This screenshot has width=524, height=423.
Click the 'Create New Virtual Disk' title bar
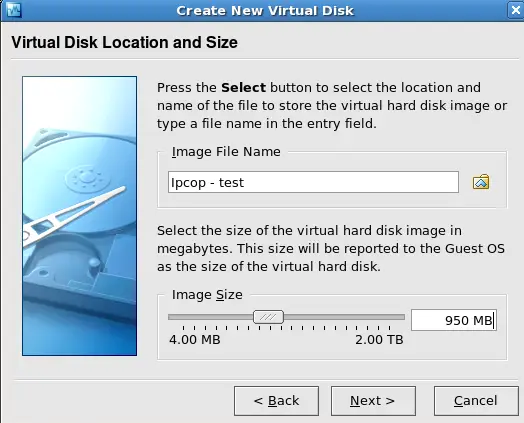coord(265,10)
